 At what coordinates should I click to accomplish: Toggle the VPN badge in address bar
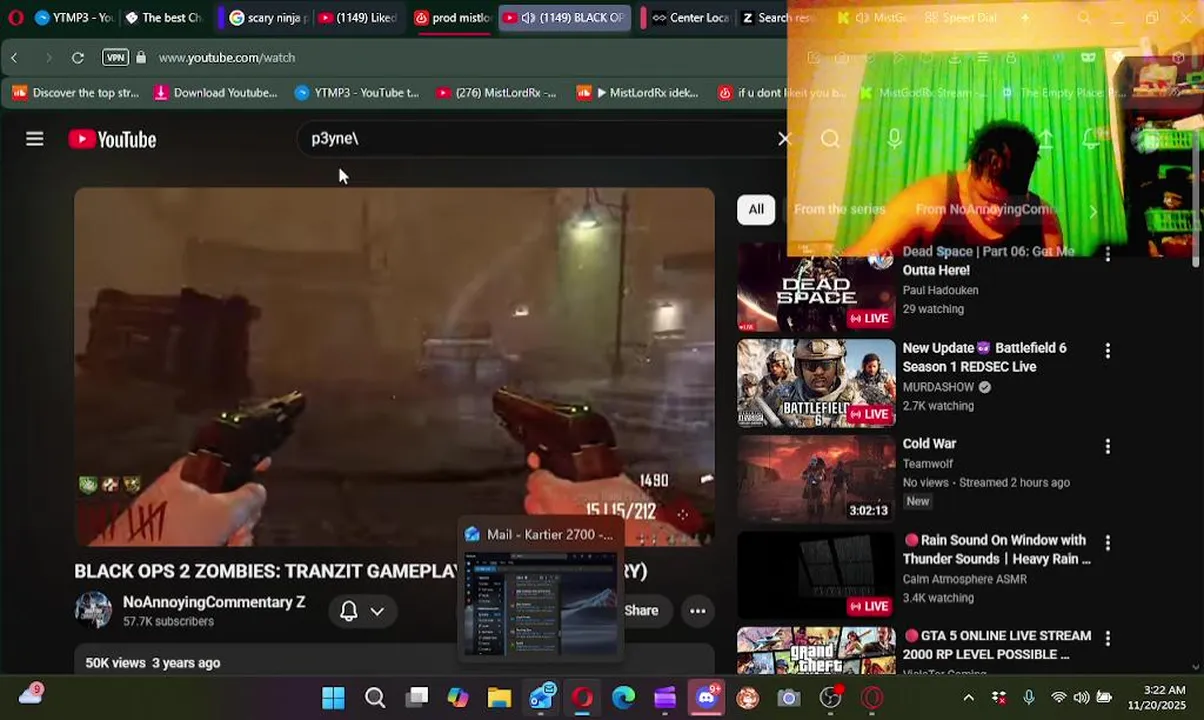coord(116,58)
